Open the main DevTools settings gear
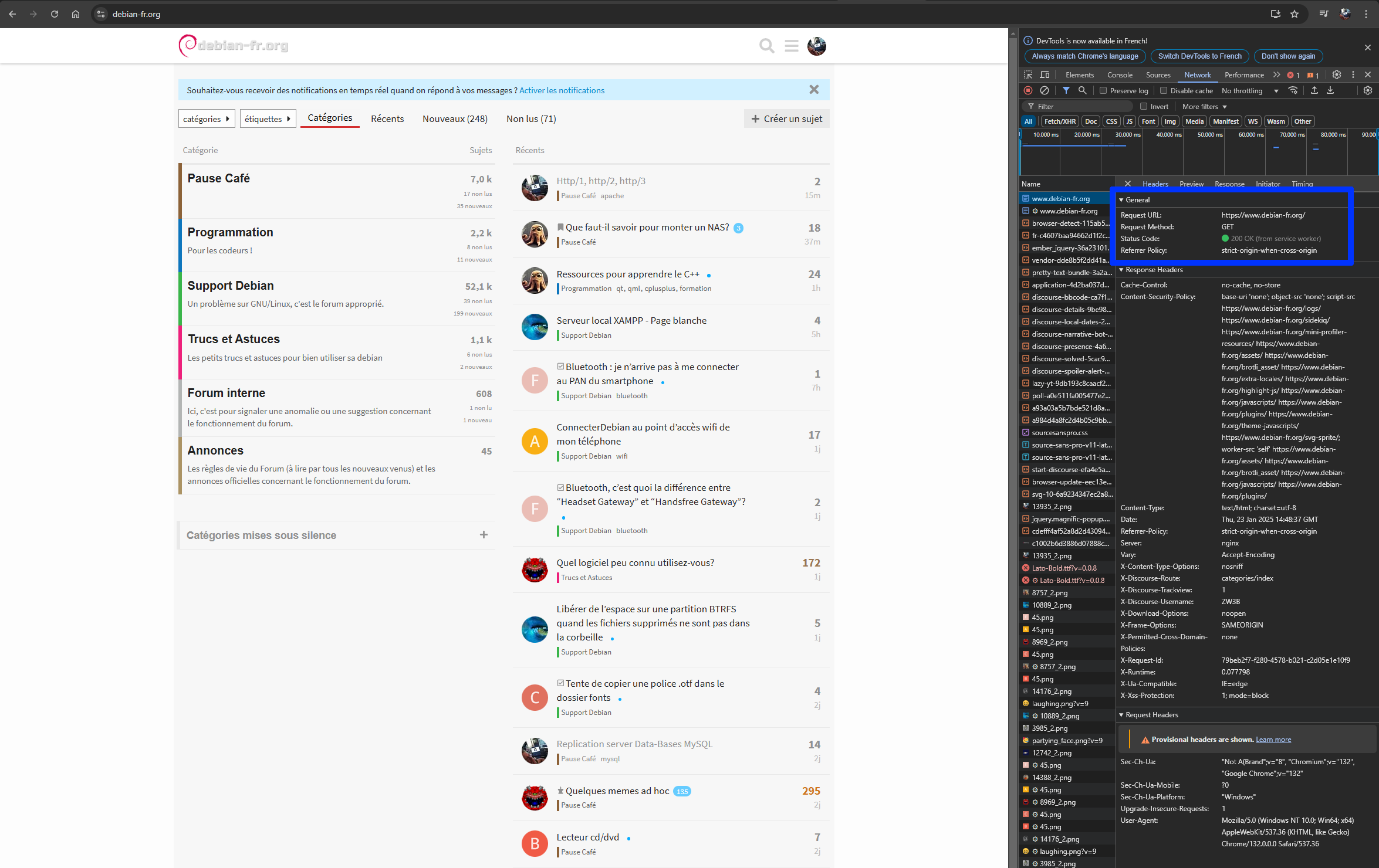The width and height of the screenshot is (1379, 868). click(x=1337, y=74)
